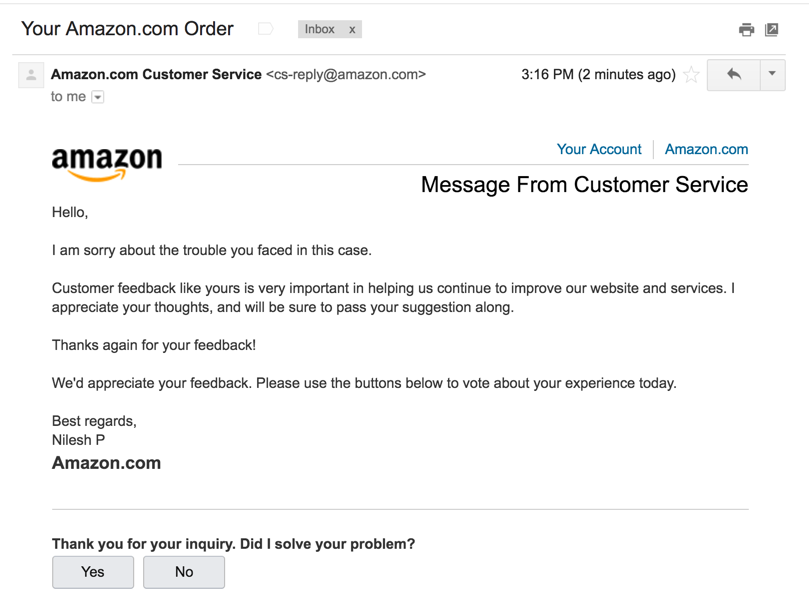Click cs-reply@amazon.com email address
Viewport: 809px width, 613px height.
346,74
